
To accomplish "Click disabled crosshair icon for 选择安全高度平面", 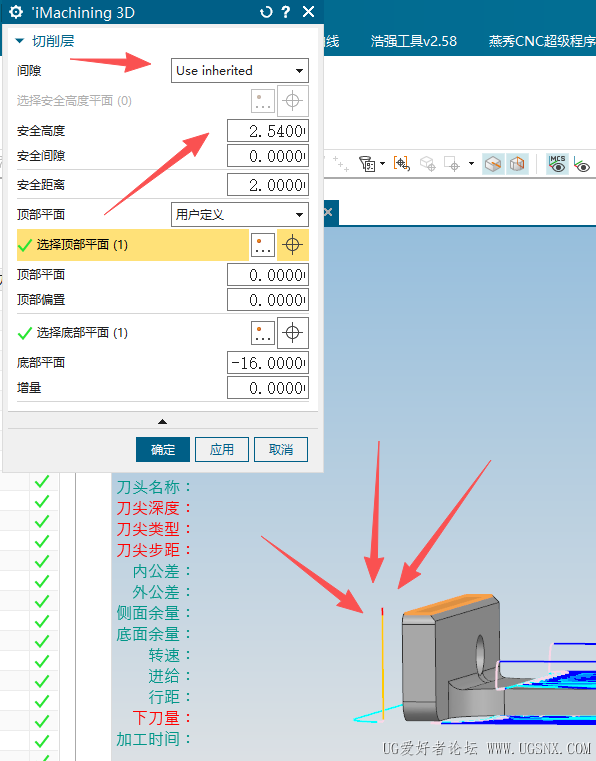I will (293, 101).
